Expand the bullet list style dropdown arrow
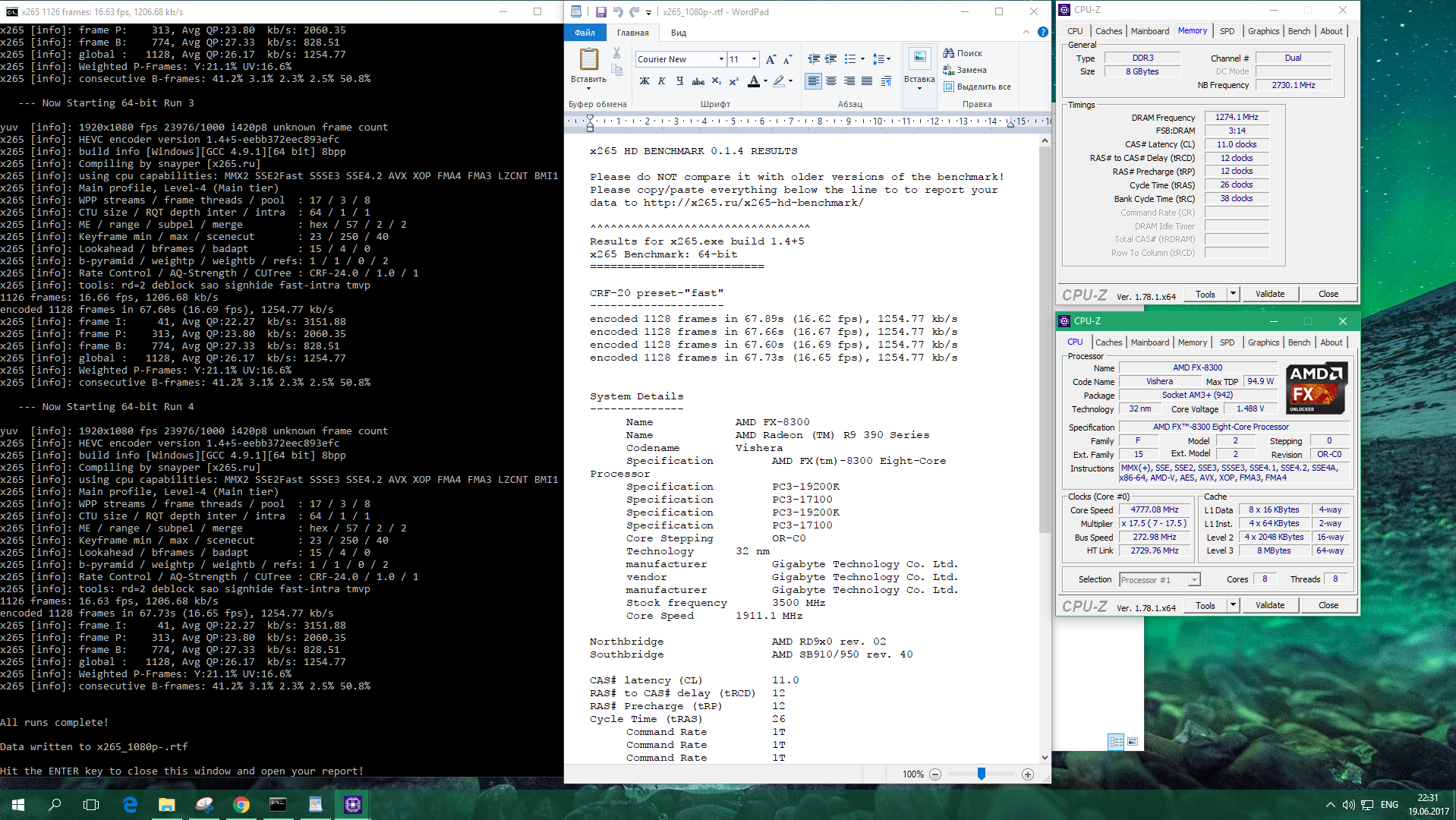 point(862,59)
